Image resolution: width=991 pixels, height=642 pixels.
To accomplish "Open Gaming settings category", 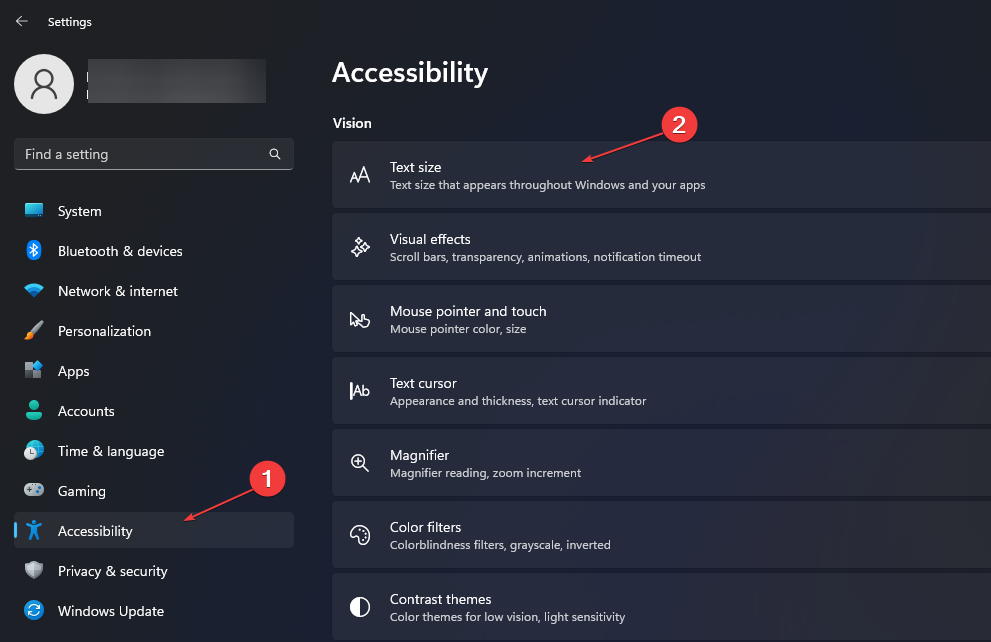I will pos(154,491).
